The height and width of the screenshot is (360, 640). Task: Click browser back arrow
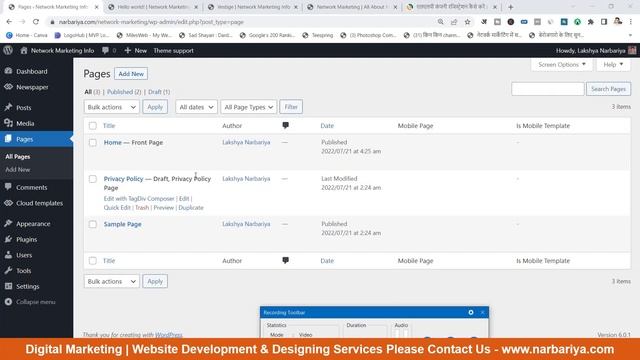pos(9,22)
